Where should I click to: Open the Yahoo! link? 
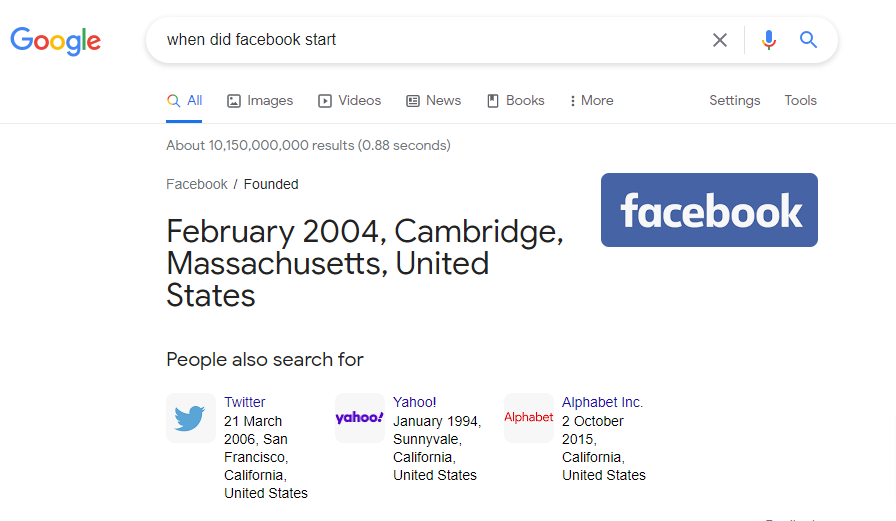tap(414, 402)
